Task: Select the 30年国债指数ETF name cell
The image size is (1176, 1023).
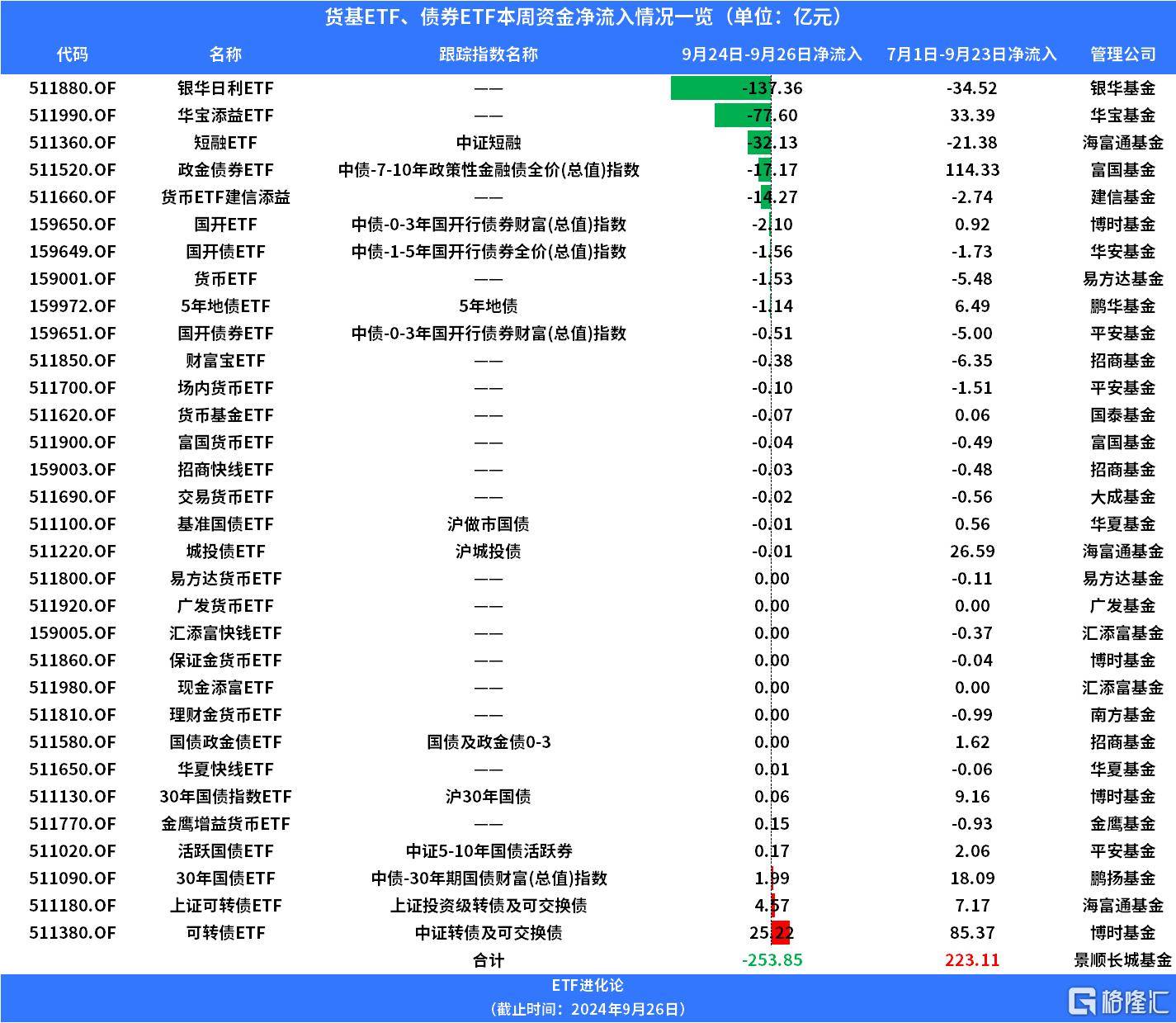Action: click(x=225, y=797)
